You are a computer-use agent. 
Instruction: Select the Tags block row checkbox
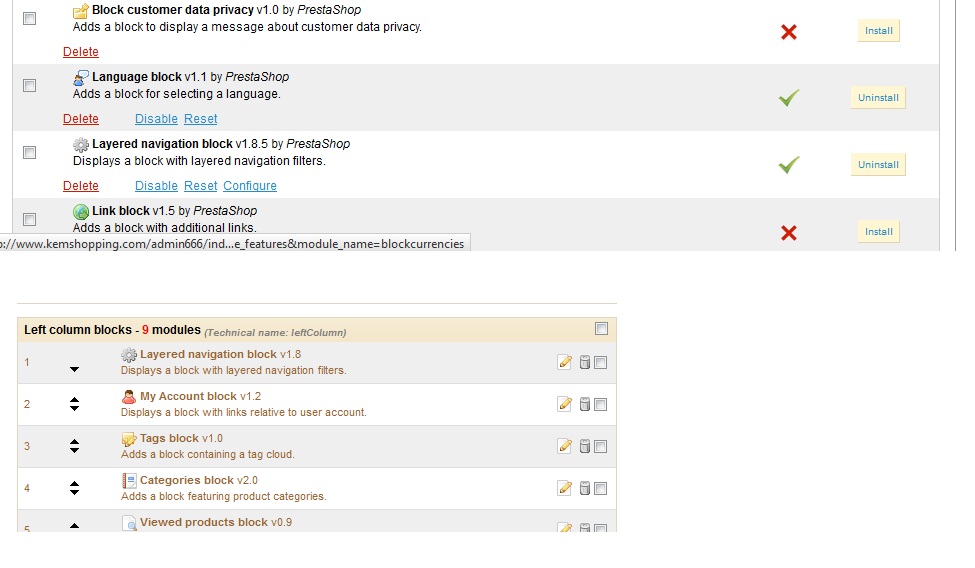pyautogui.click(x=600, y=446)
